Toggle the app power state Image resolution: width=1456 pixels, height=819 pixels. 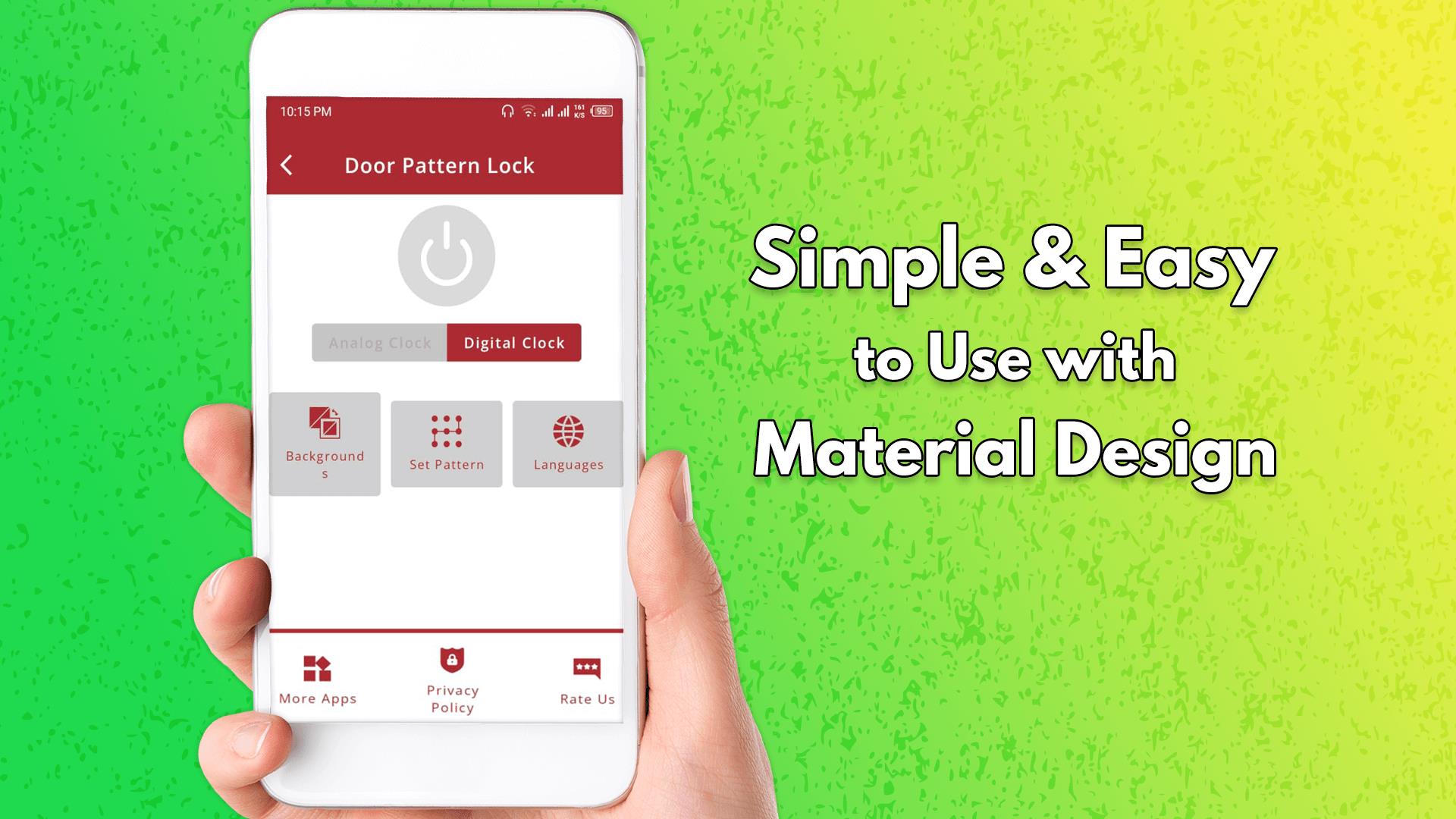tap(447, 255)
